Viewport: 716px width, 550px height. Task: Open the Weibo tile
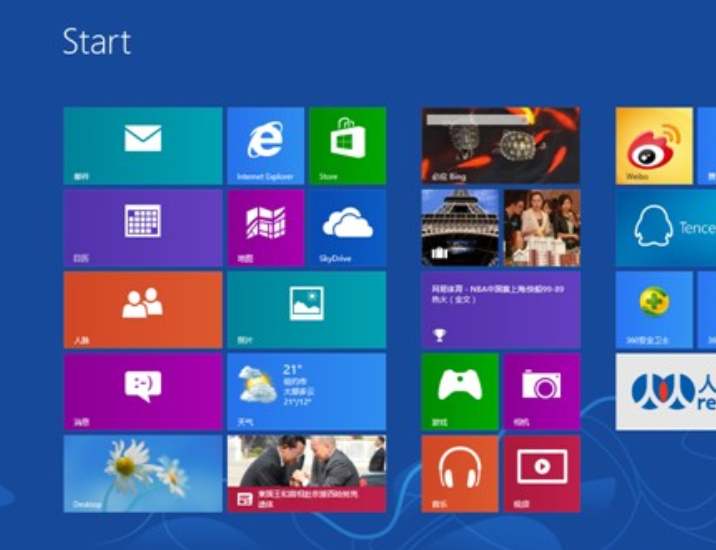click(654, 146)
